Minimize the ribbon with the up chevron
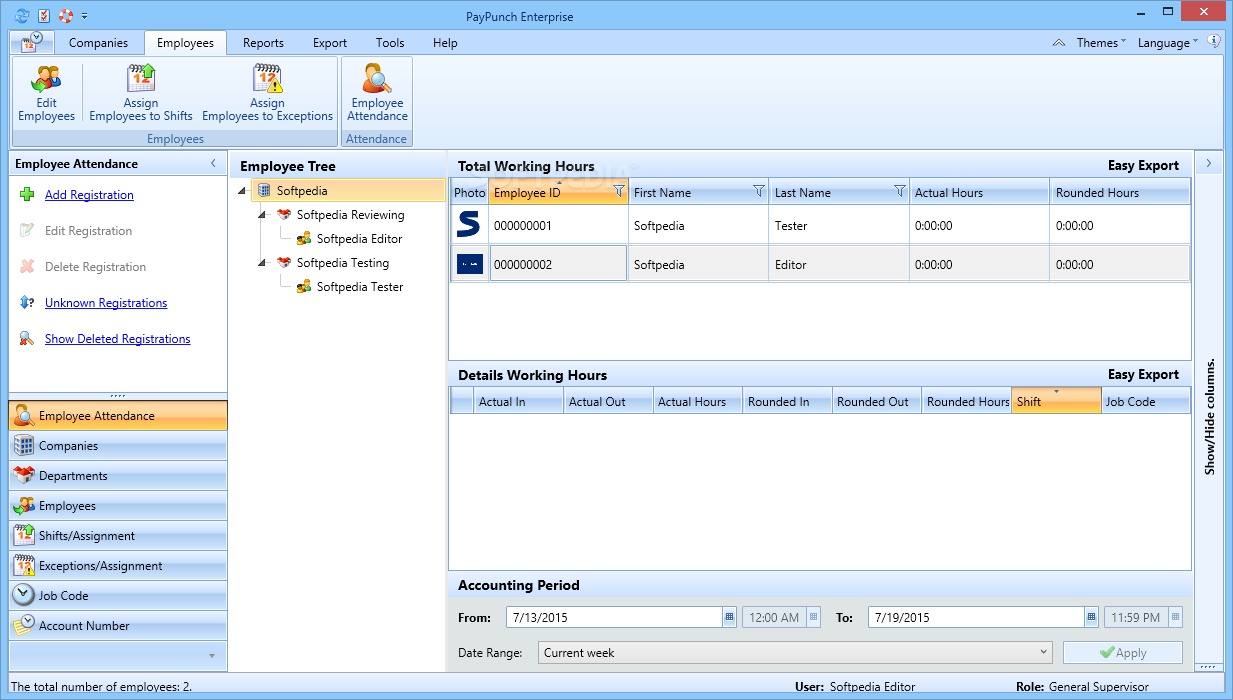This screenshot has height=700, width=1233. pyautogui.click(x=1059, y=43)
